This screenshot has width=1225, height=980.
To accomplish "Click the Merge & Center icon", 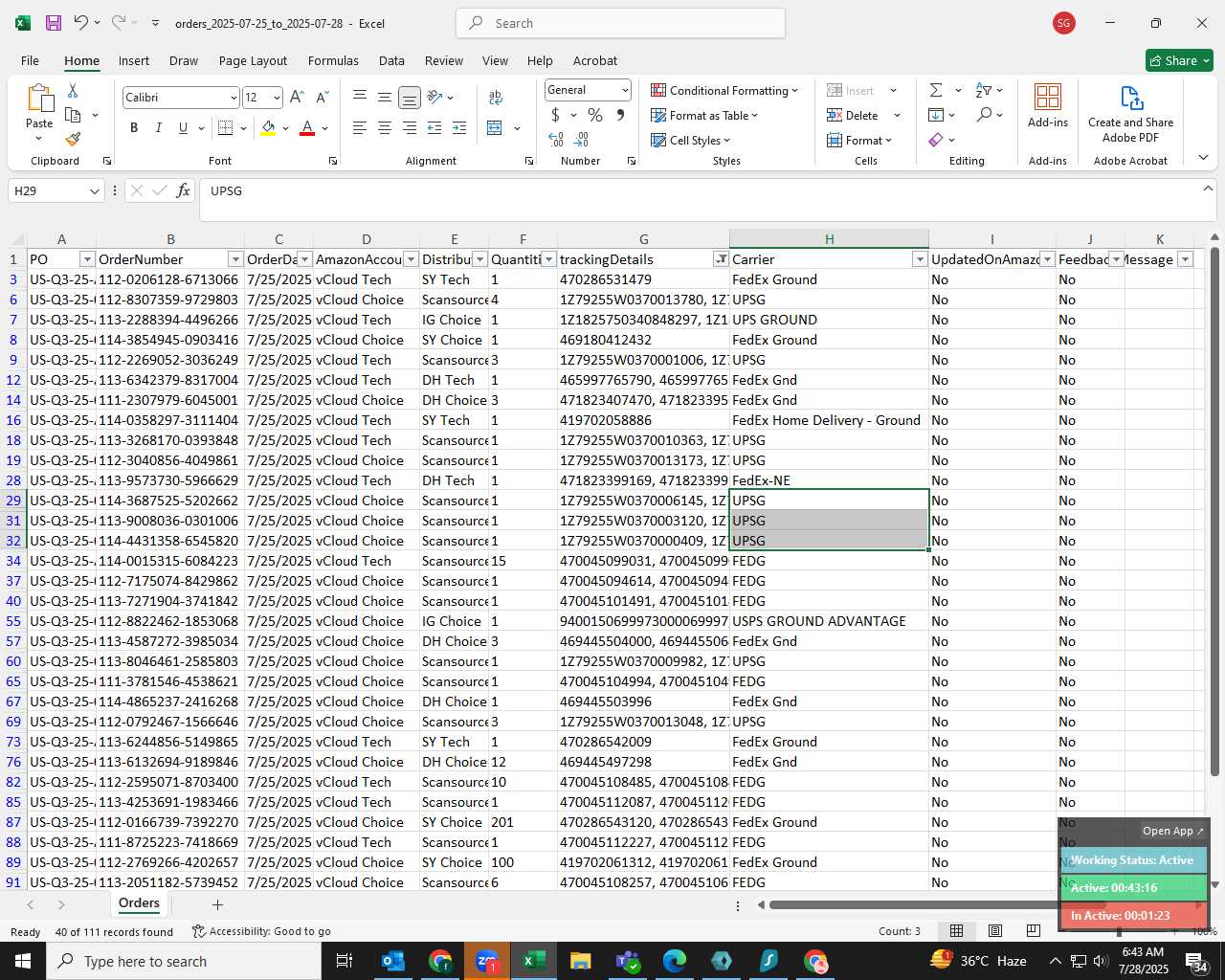I will [x=495, y=128].
